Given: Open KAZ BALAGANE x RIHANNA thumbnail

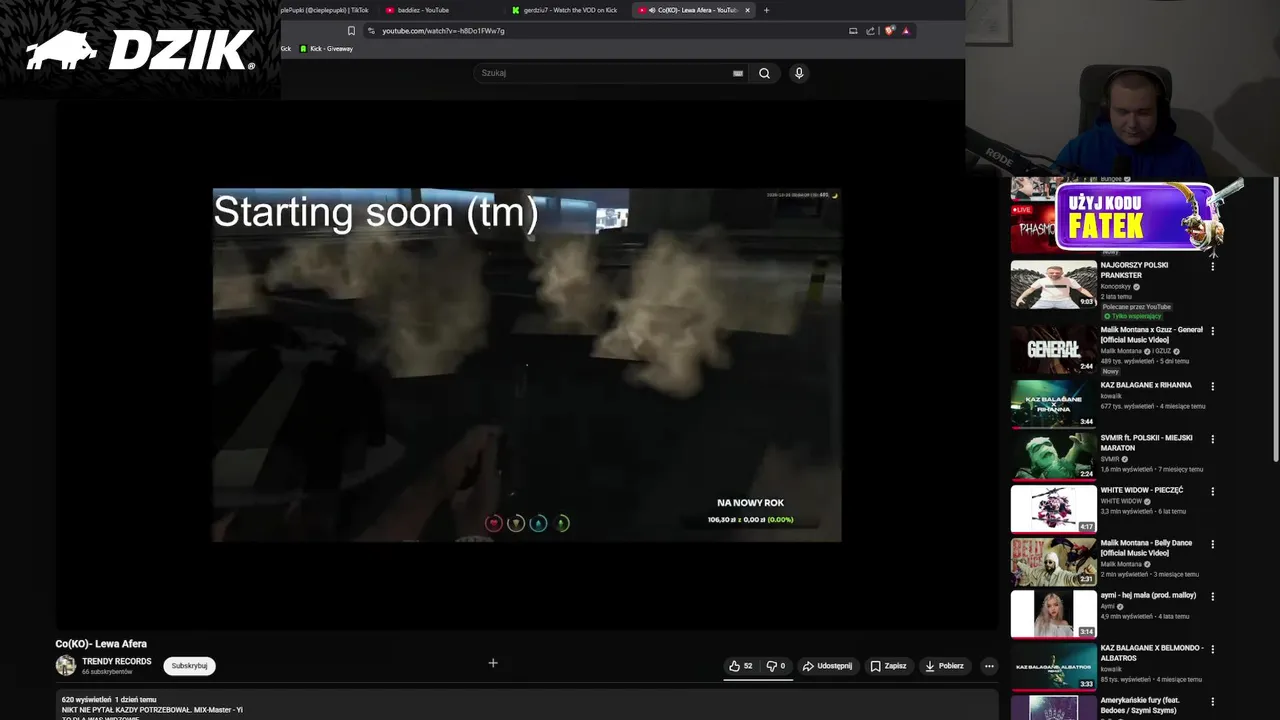Looking at the screenshot, I should point(1053,403).
